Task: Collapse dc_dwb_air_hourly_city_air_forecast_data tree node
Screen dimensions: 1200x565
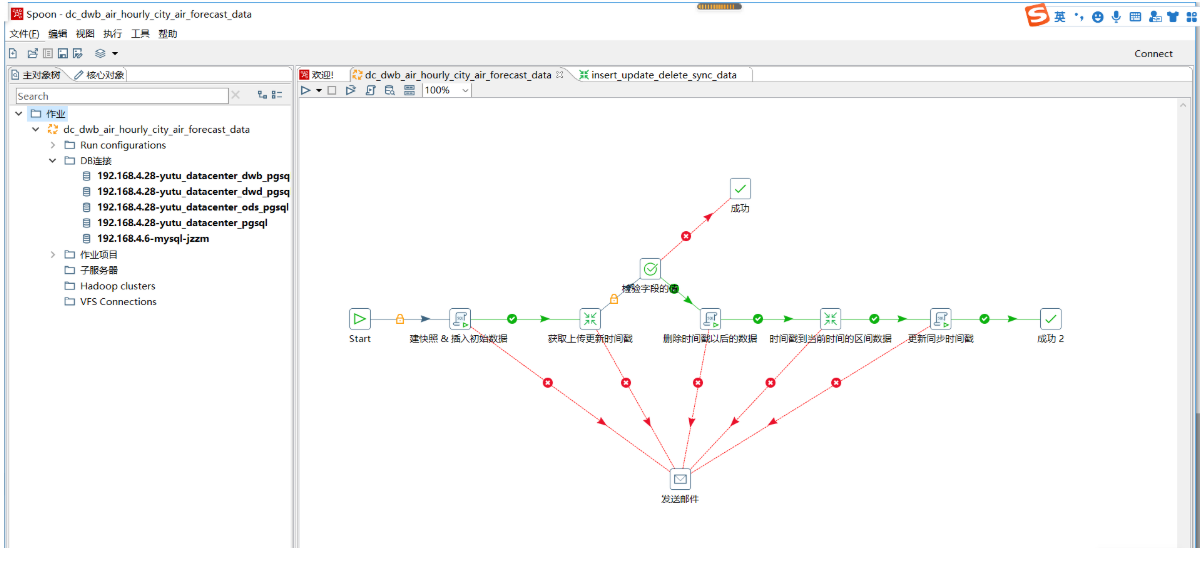Action: [36, 130]
